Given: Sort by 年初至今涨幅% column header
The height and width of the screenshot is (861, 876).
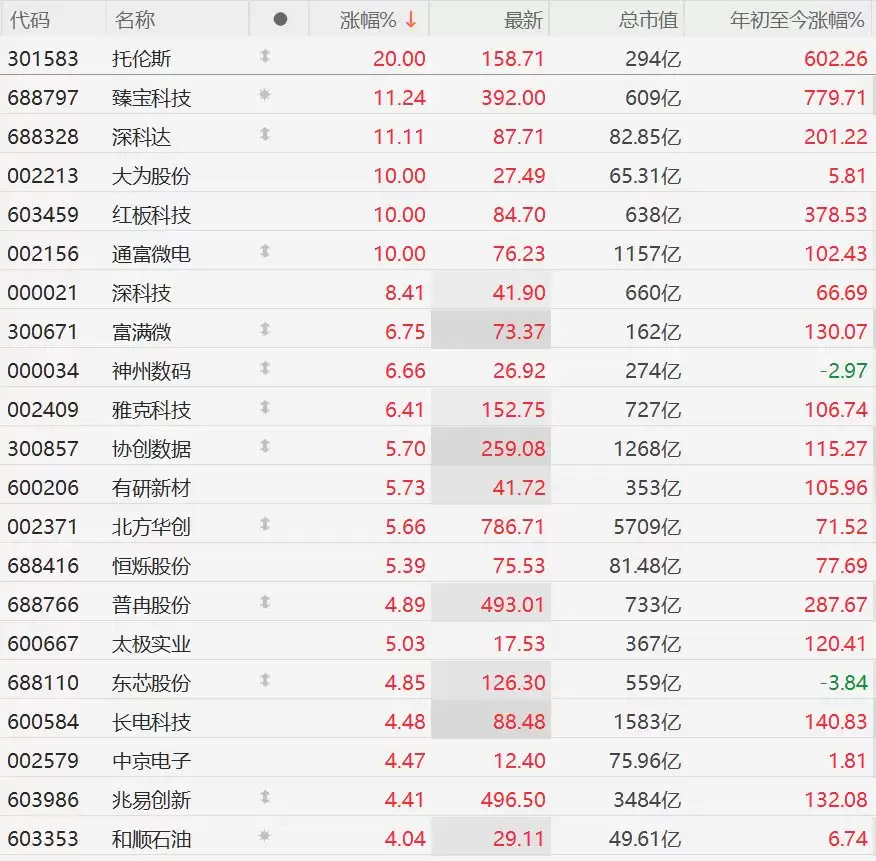Looking at the screenshot, I should (x=797, y=21).
